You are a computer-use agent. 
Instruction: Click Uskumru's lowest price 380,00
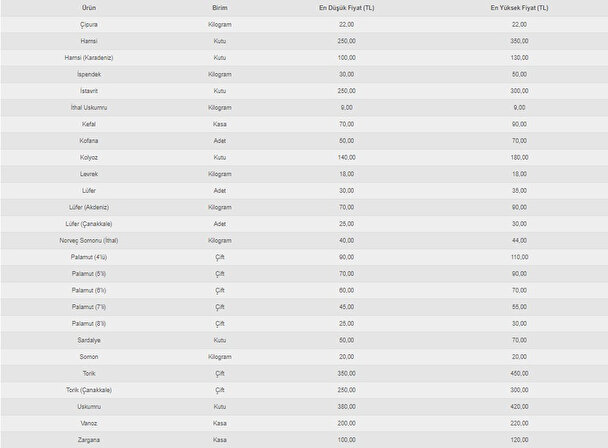[347, 407]
